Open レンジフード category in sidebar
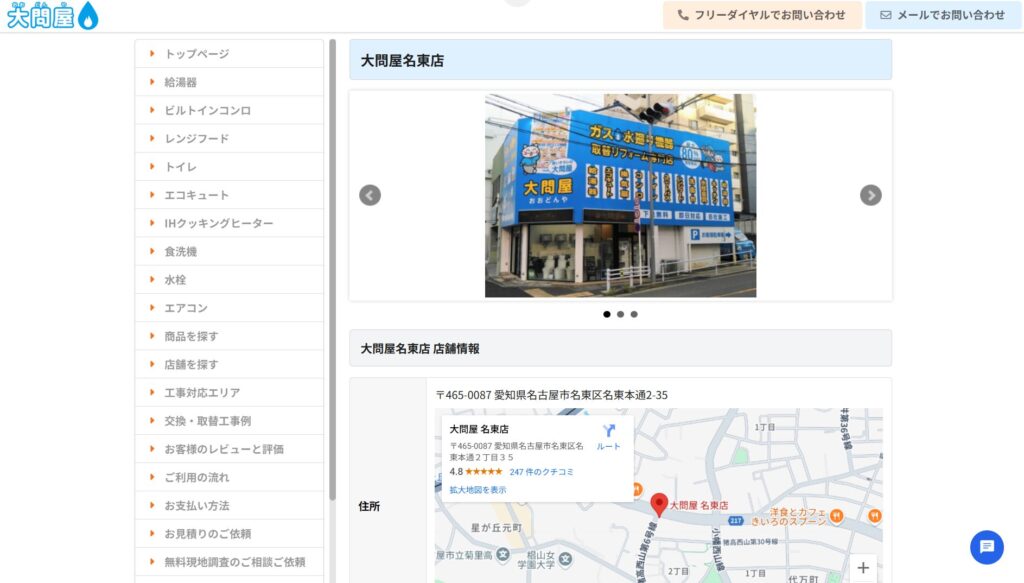 [x=229, y=138]
